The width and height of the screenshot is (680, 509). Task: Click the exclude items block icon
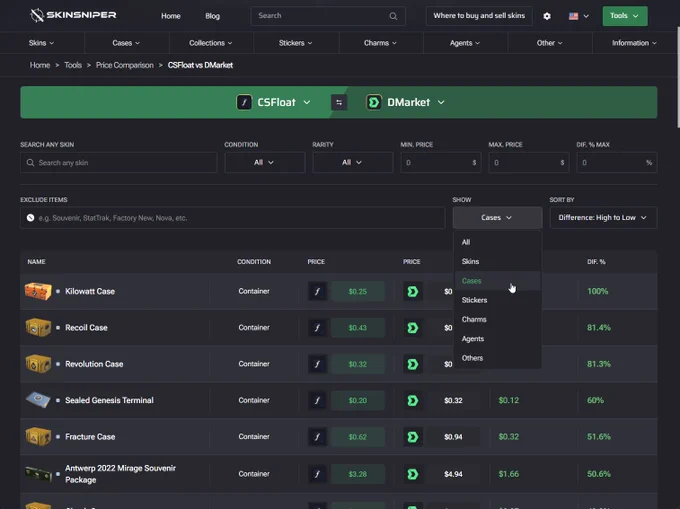click(x=30, y=218)
